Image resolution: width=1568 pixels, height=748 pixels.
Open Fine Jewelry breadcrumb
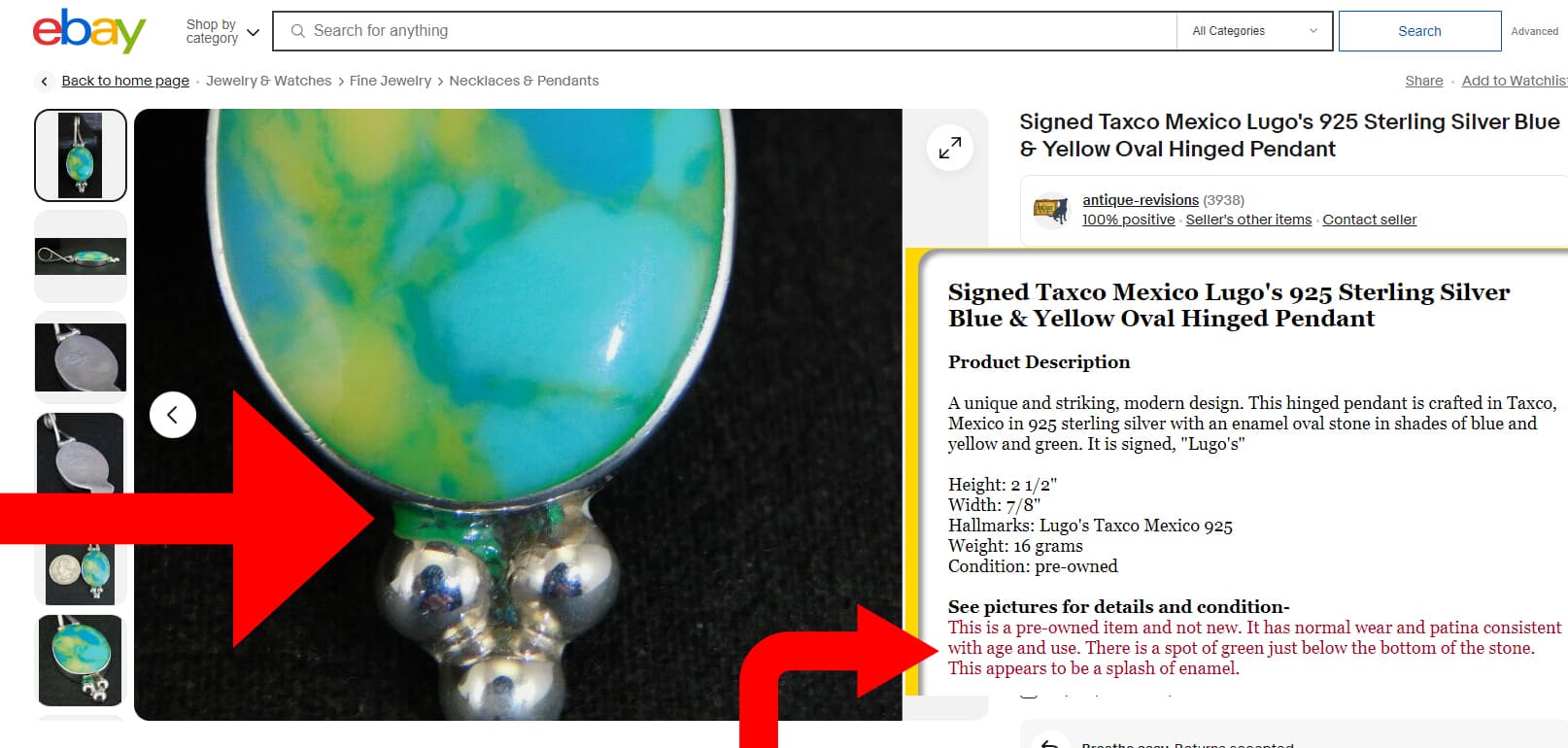point(391,81)
